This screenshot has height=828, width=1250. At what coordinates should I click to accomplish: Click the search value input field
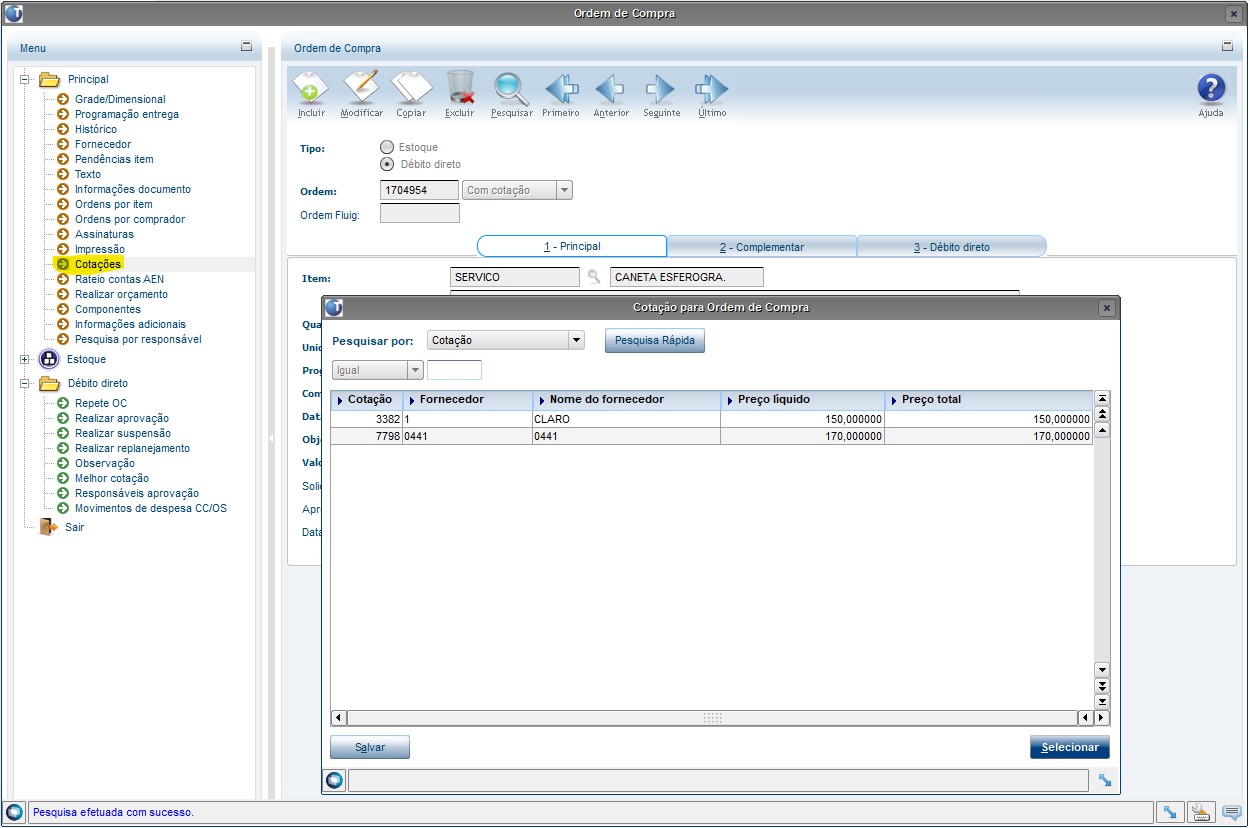(454, 370)
